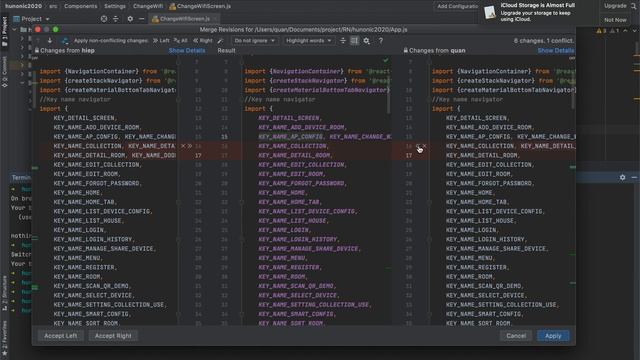Viewport: 640px width, 360px height.
Task: Toggle synchronize scrolling icon
Action: point(354,40)
